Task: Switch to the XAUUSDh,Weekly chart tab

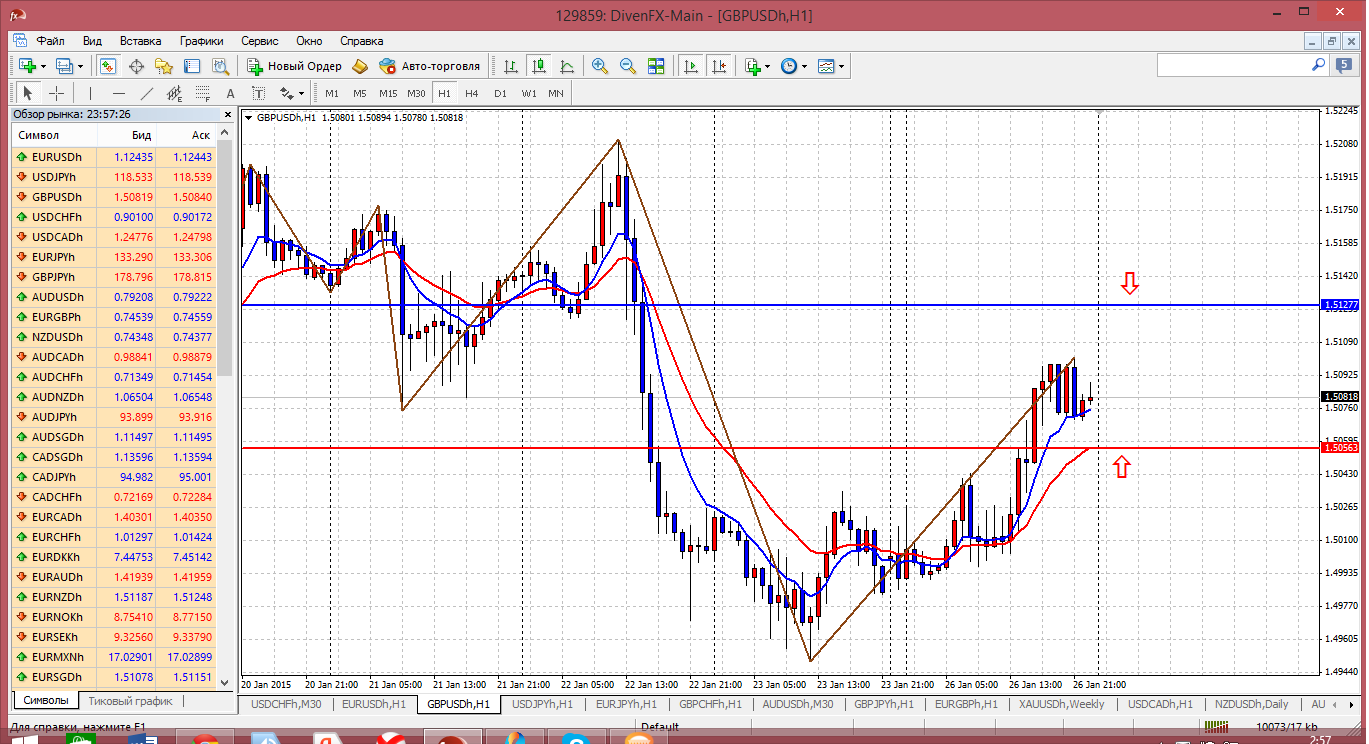Action: (x=1061, y=704)
